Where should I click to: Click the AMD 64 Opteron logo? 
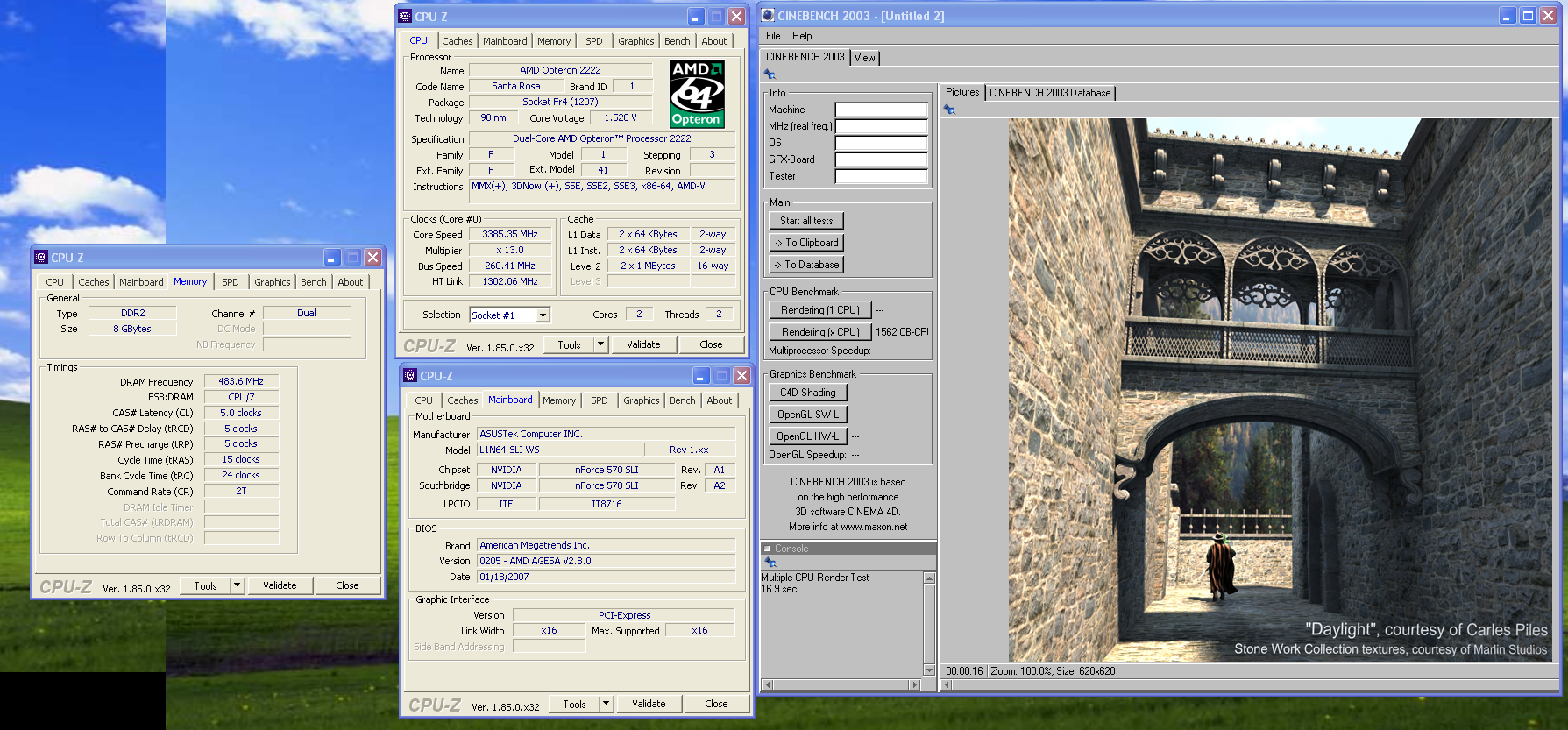(697, 94)
